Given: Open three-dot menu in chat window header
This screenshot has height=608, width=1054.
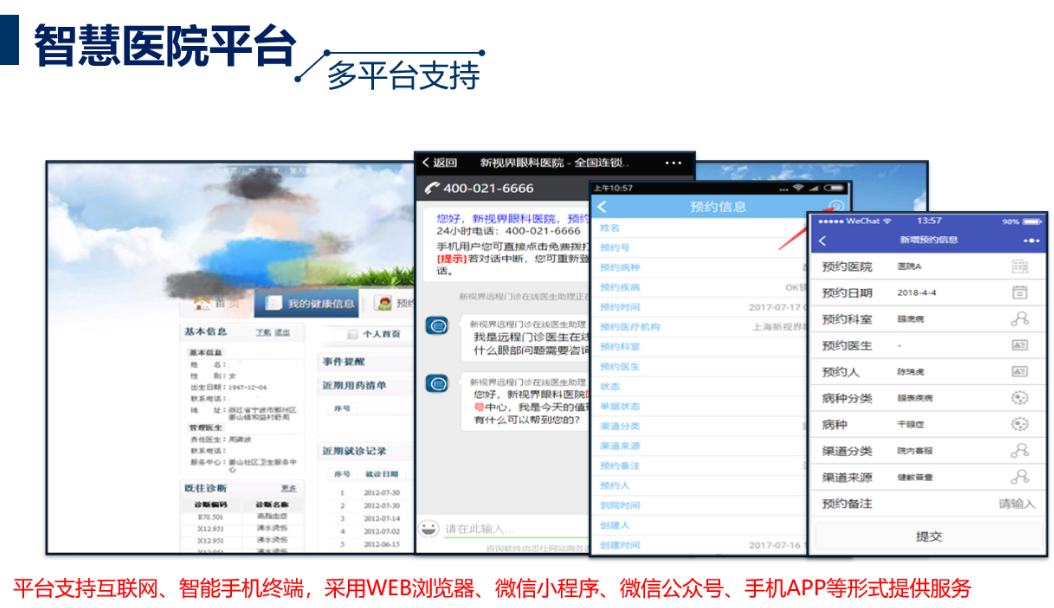Looking at the screenshot, I should pos(673,163).
